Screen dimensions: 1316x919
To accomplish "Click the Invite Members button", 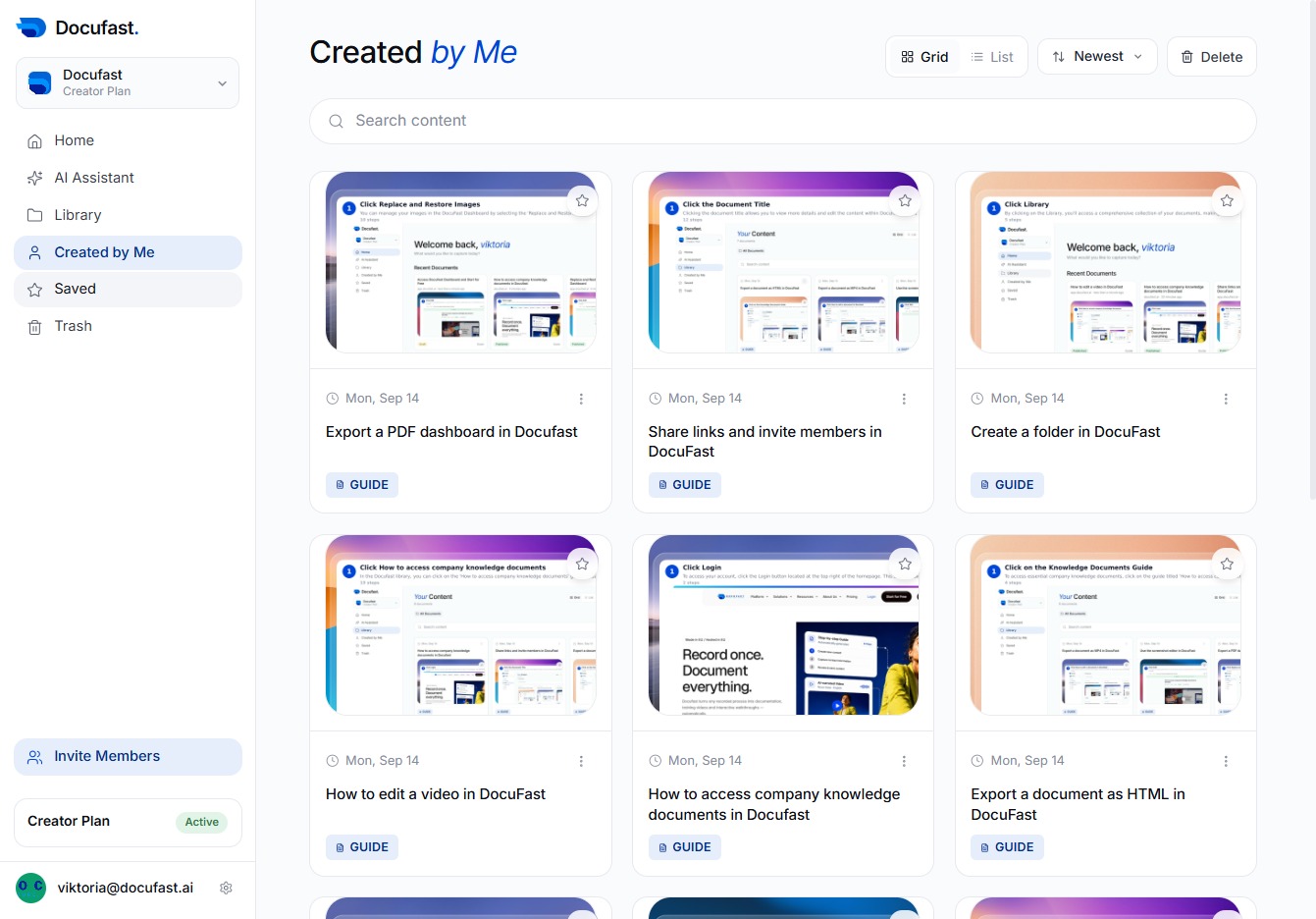I will tap(128, 757).
